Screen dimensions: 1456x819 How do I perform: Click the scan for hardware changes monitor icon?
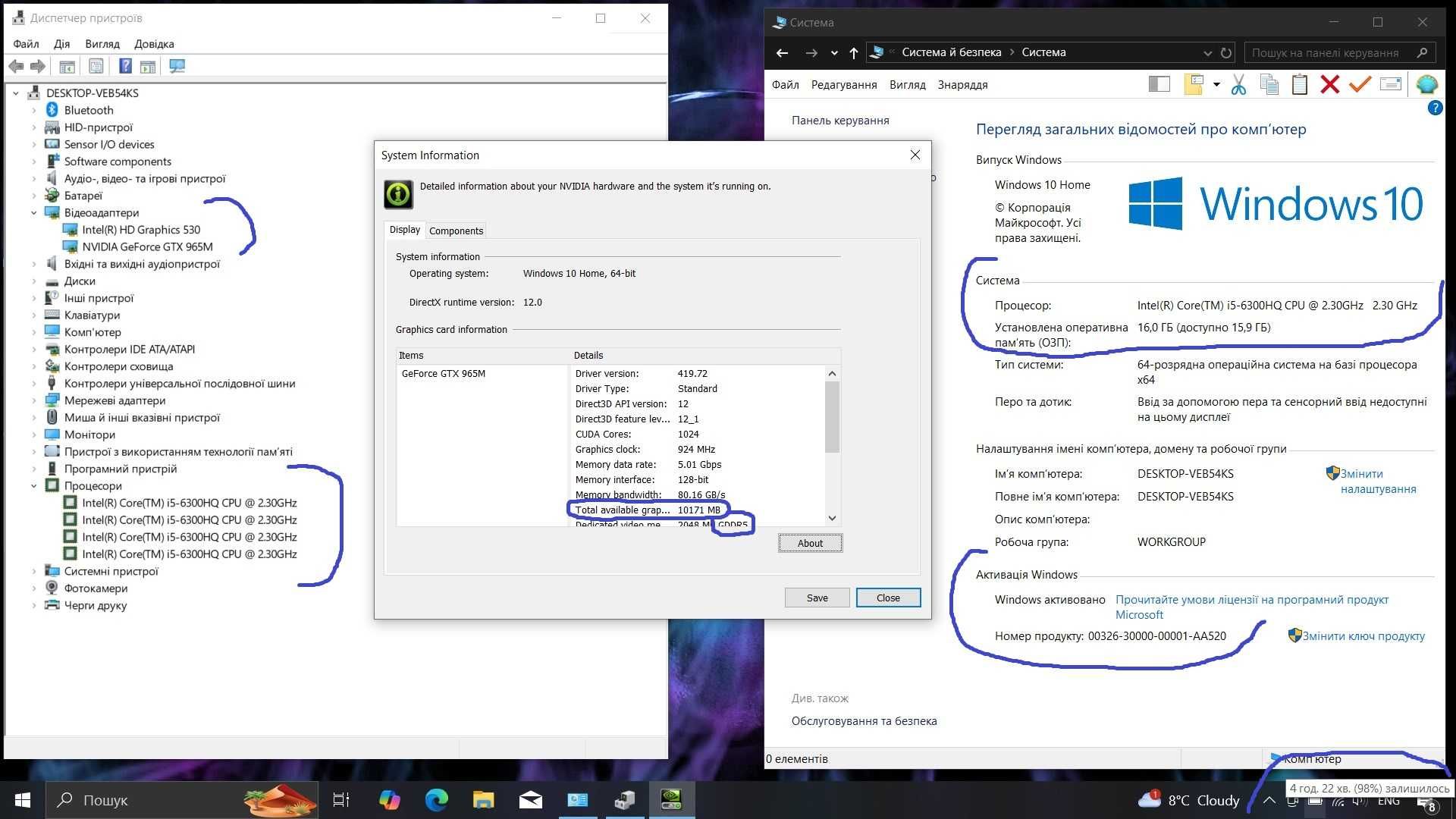coord(177,66)
